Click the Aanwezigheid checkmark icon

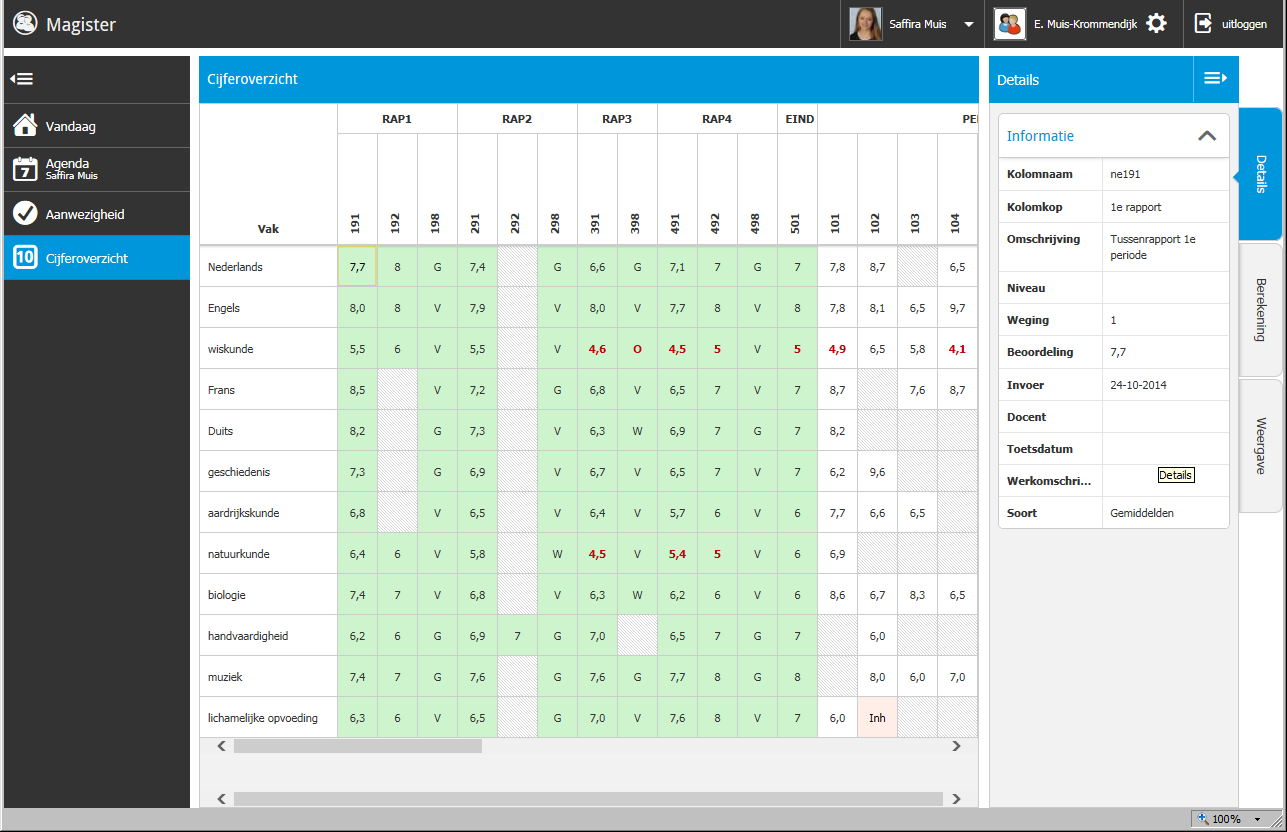25,214
